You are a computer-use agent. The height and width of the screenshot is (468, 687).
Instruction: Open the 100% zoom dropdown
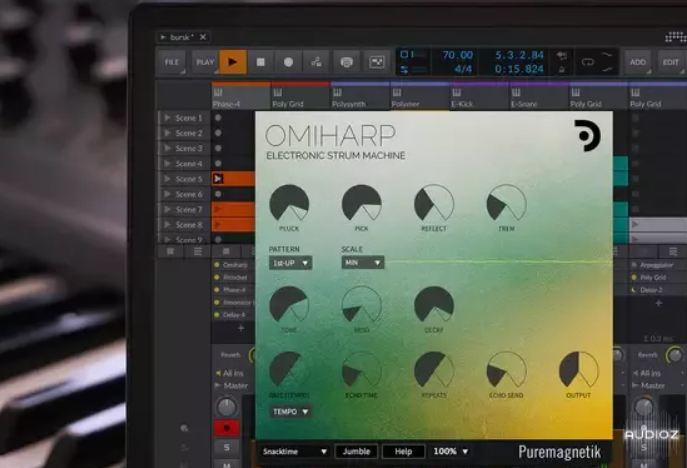click(x=450, y=451)
